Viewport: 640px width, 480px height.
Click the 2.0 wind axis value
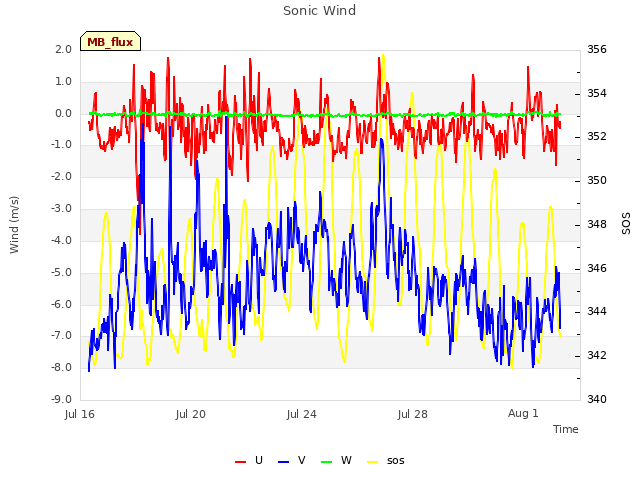pyautogui.click(x=63, y=49)
